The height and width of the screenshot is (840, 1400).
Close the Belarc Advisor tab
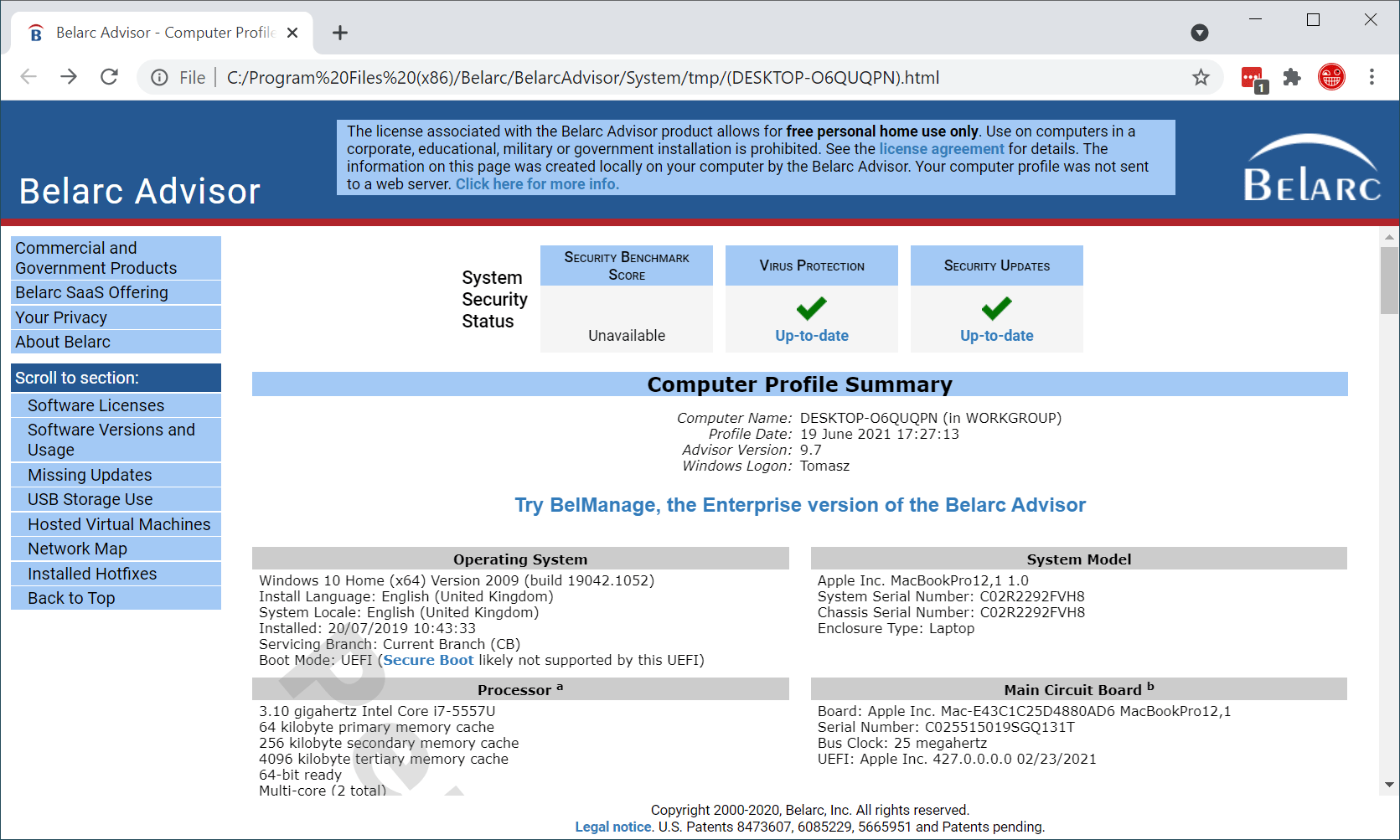292,33
